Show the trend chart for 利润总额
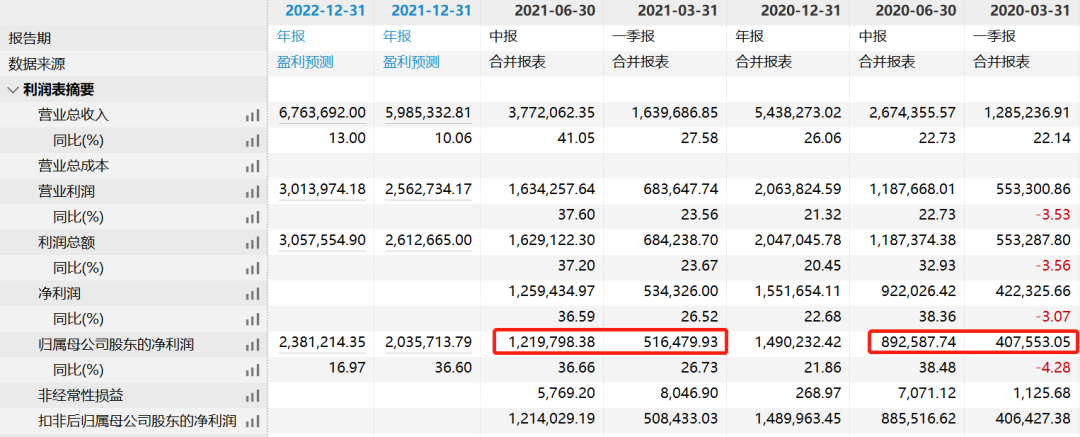1080x437 pixels. point(252,243)
